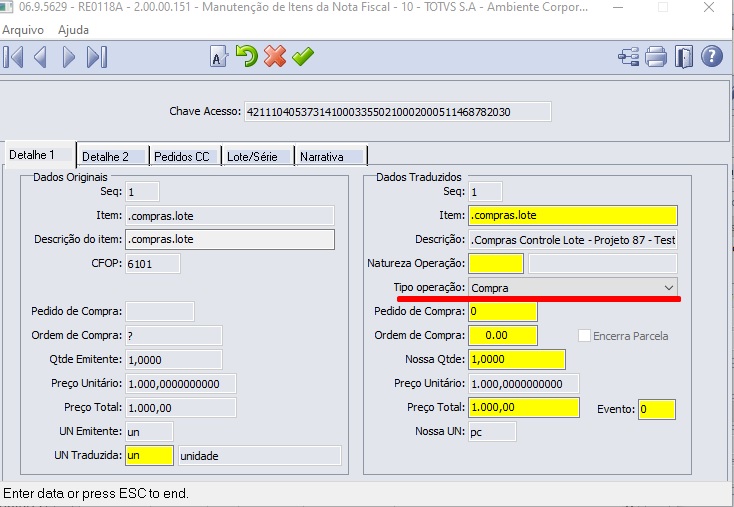Click translated Ordem de Compra field 0.00
Viewport: 734px width, 507px height.
[503, 335]
